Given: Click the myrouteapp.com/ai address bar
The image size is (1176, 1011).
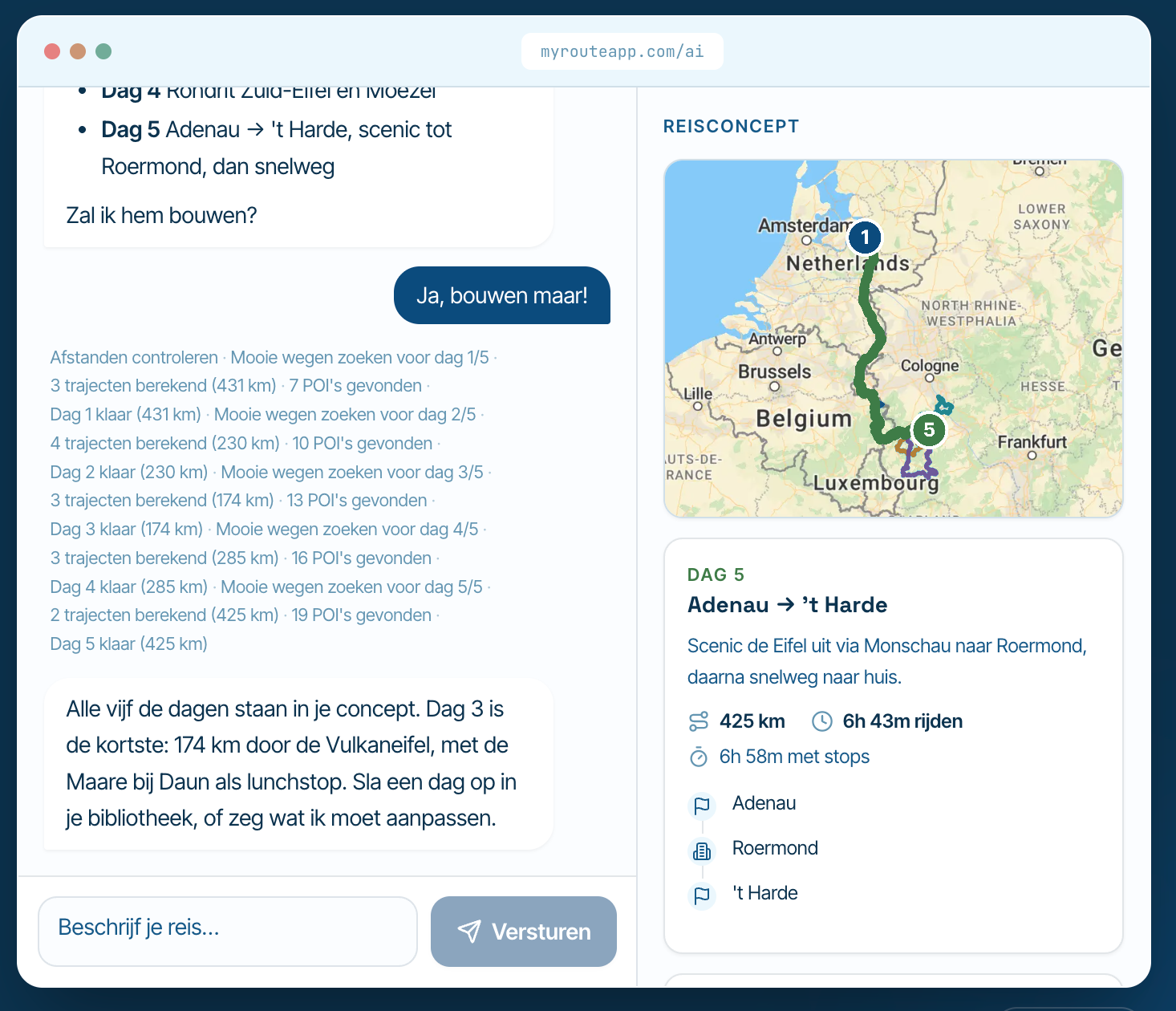Looking at the screenshot, I should pyautogui.click(x=622, y=51).
